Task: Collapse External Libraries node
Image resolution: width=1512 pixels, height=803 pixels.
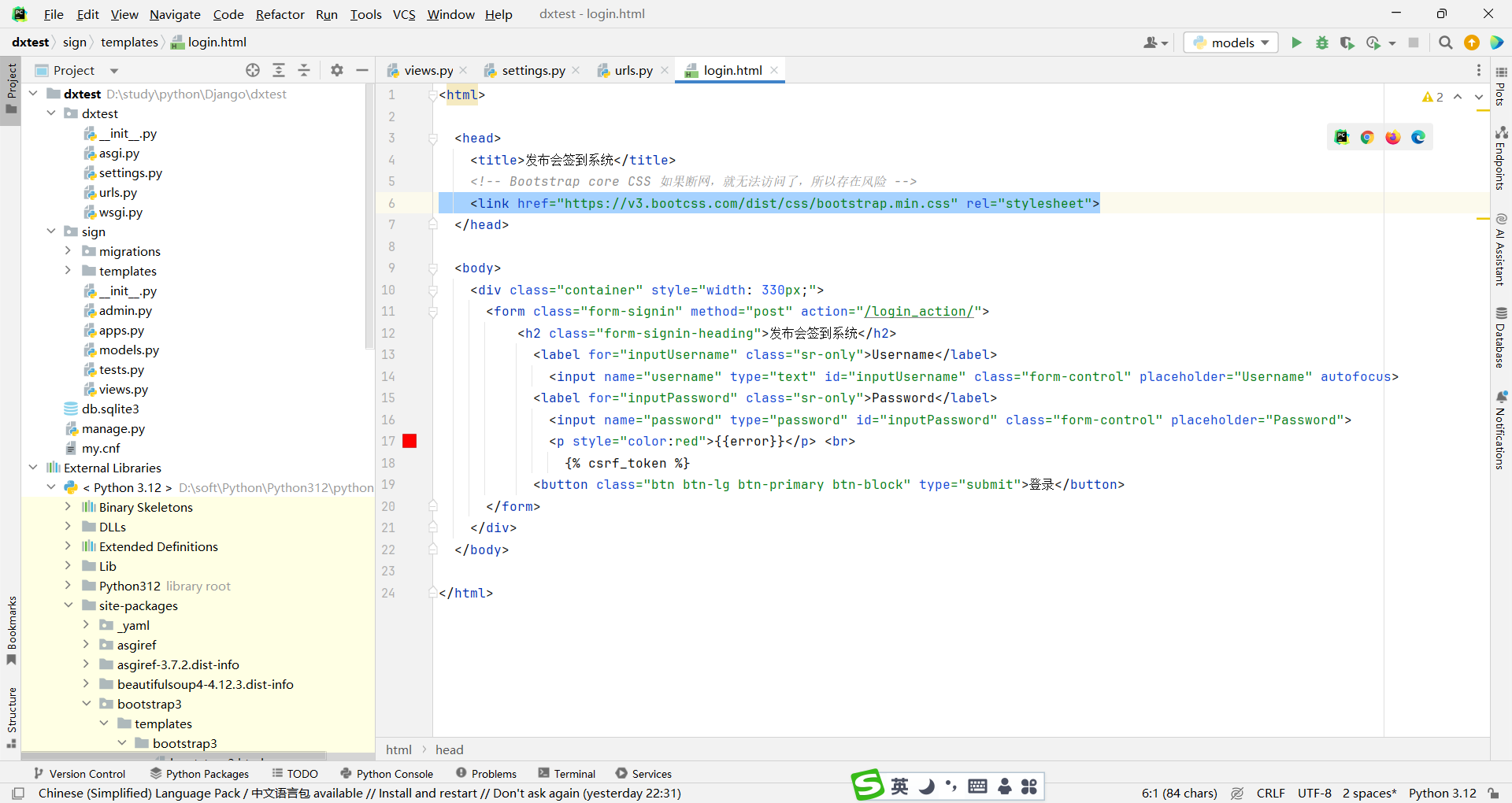Action: click(33, 468)
